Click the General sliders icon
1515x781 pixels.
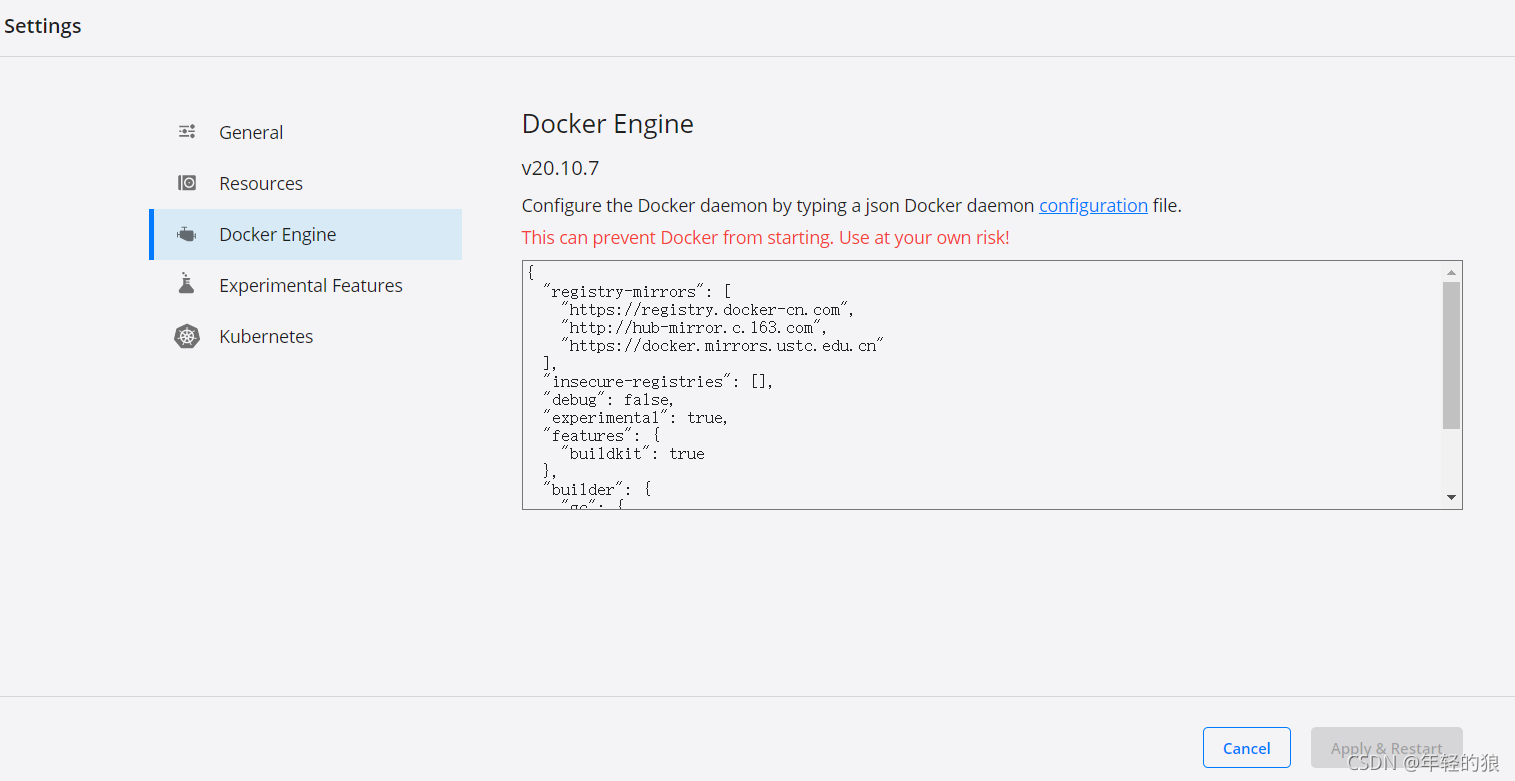click(x=187, y=132)
